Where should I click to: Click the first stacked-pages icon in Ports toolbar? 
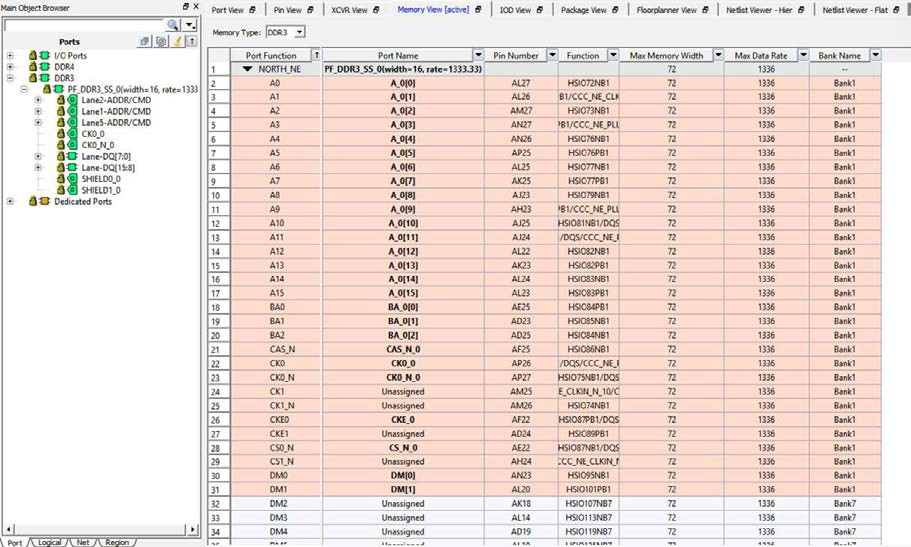coord(145,42)
